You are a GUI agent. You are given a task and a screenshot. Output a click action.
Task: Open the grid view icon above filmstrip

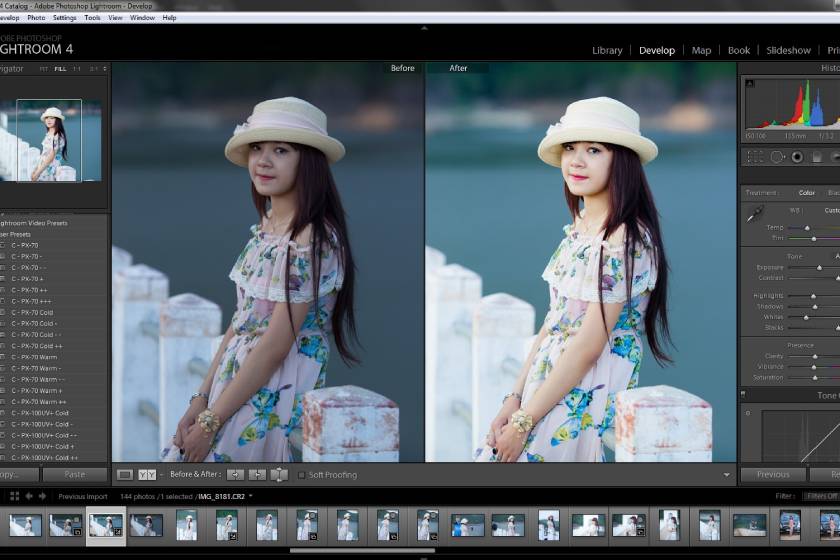point(14,496)
